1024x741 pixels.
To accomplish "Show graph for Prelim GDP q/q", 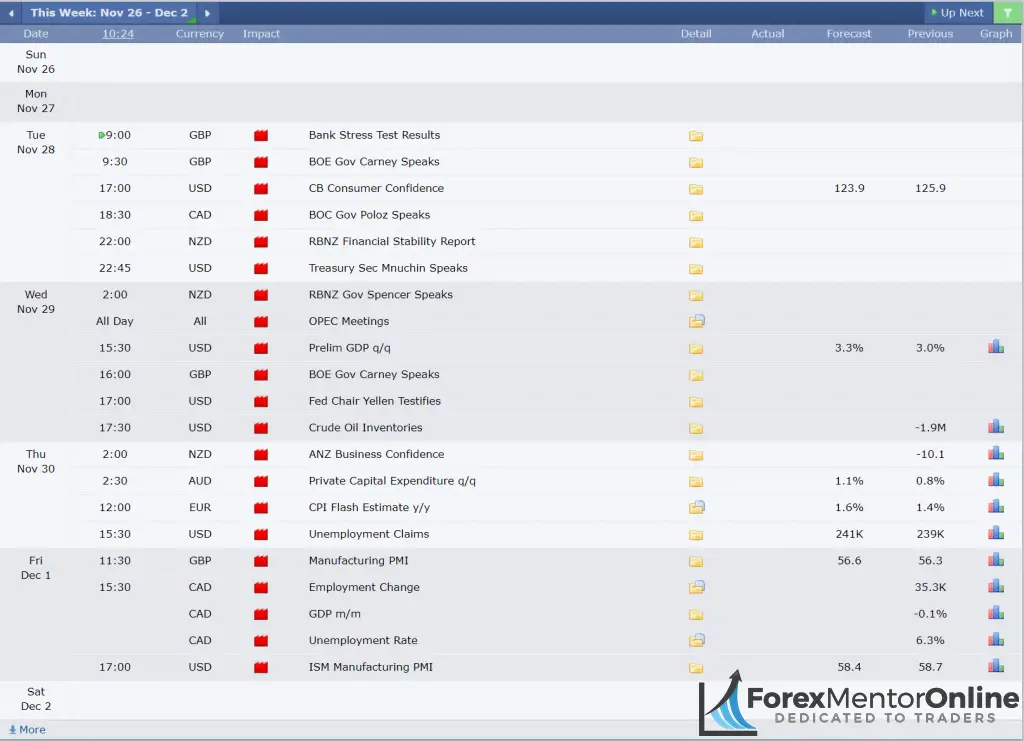I will pyautogui.click(x=995, y=348).
